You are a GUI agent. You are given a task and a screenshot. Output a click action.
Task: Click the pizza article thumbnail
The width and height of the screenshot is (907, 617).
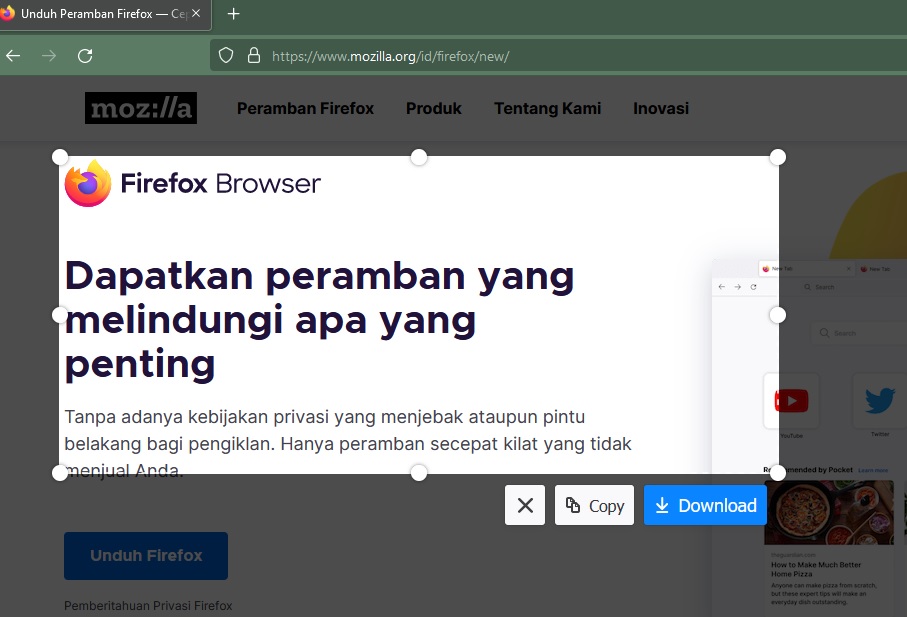click(829, 512)
